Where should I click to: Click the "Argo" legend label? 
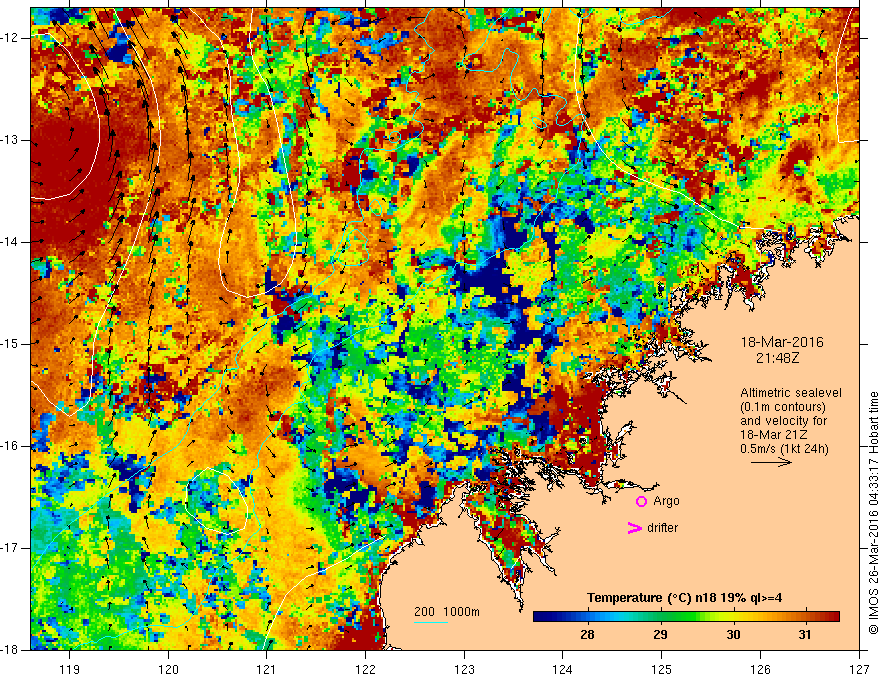tap(666, 501)
